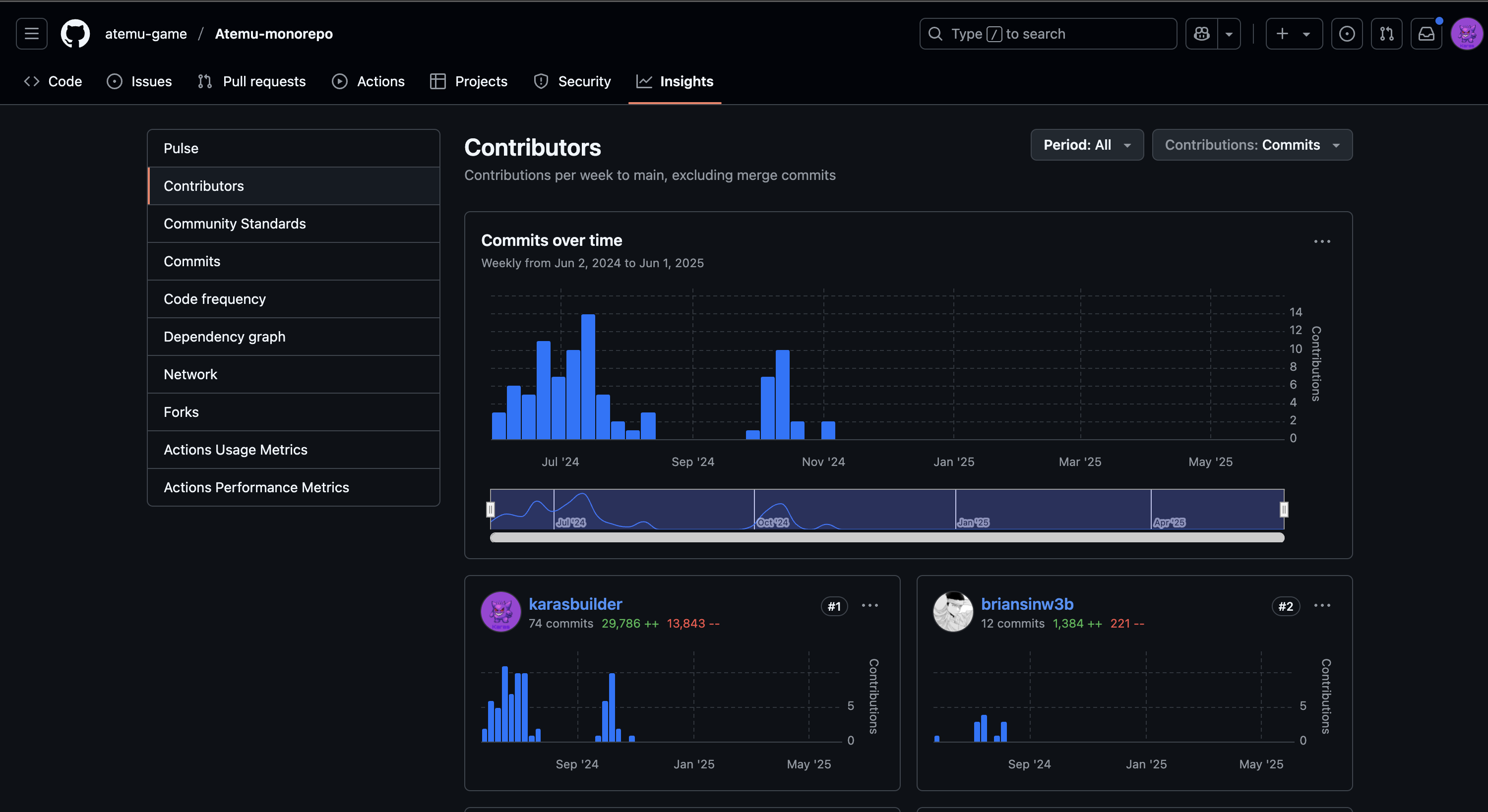1488x812 pixels.
Task: Open Commits over time options menu
Action: pyautogui.click(x=1322, y=241)
